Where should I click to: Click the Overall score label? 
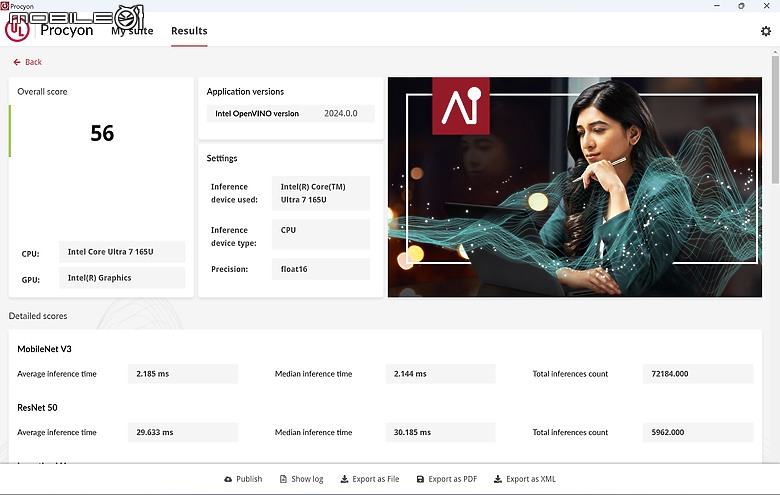(x=42, y=92)
